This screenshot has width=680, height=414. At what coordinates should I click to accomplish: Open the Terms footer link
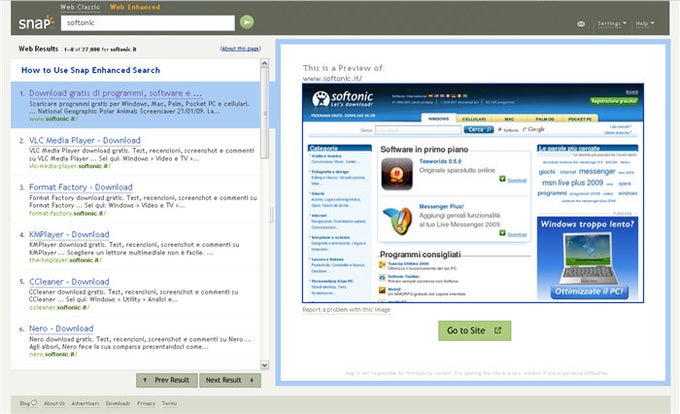click(170, 403)
